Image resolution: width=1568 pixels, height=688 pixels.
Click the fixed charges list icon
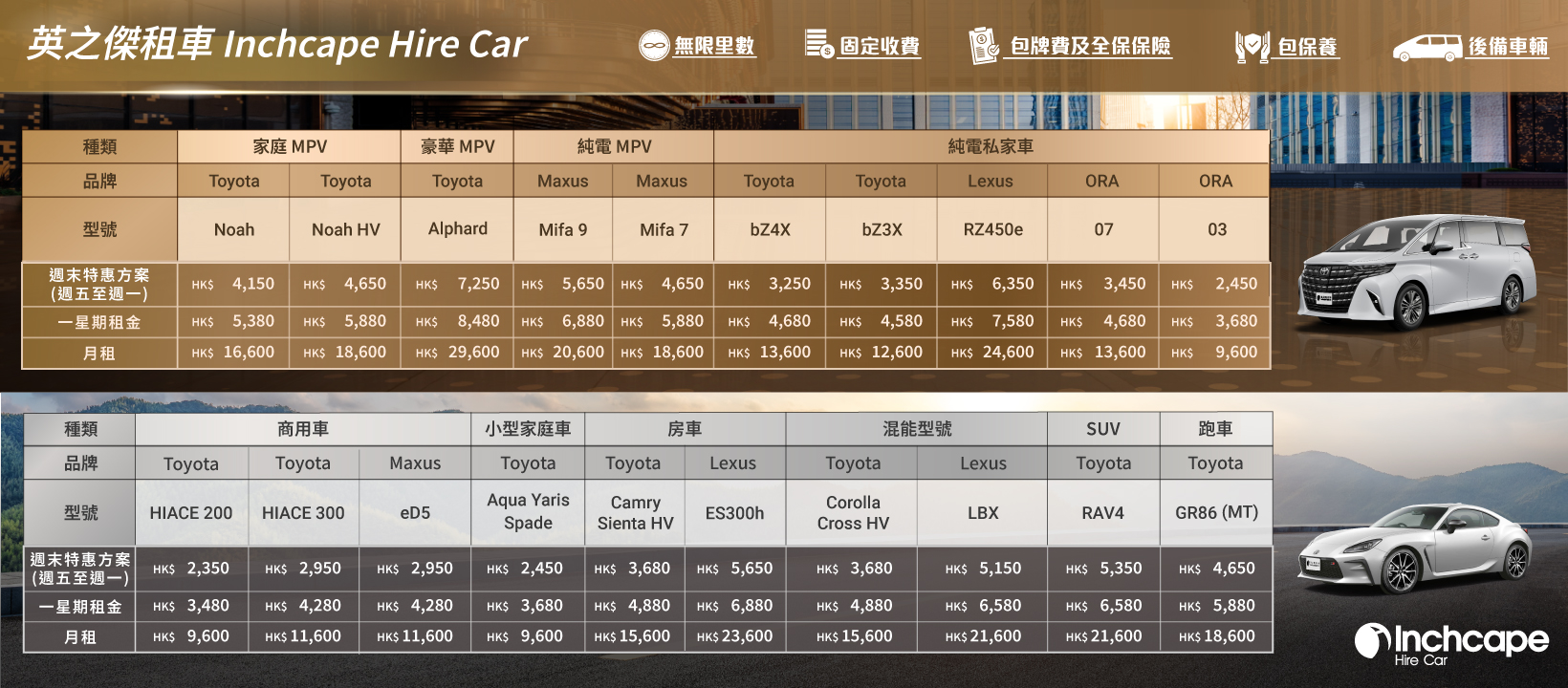(819, 44)
